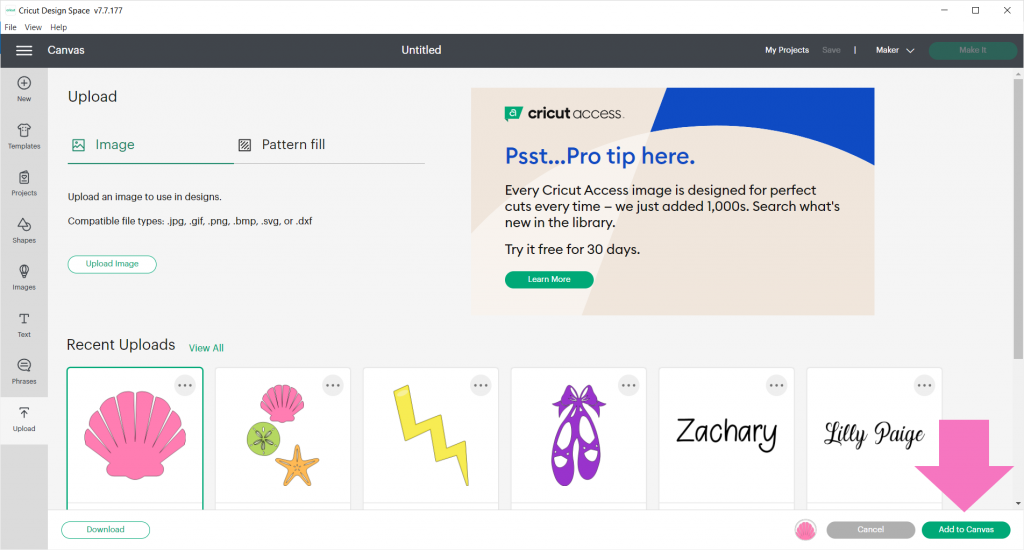This screenshot has width=1024, height=550.
Task: Click the Make It button
Action: point(972,50)
